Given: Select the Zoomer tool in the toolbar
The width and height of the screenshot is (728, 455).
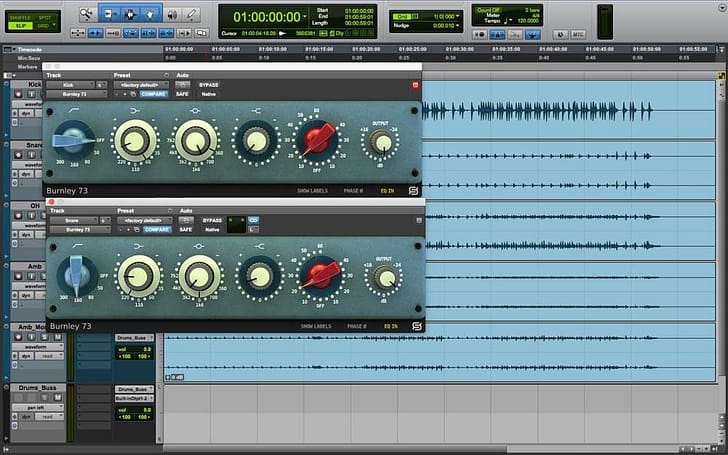Looking at the screenshot, I should click(x=87, y=14).
